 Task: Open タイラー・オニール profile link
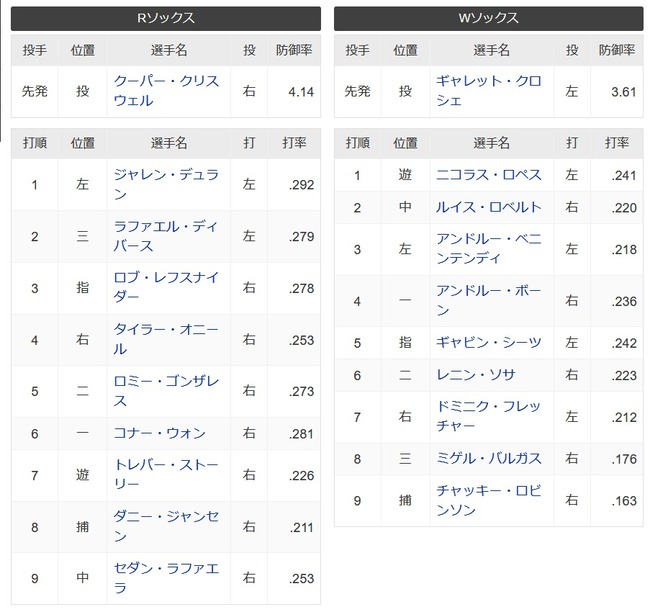pos(166,339)
